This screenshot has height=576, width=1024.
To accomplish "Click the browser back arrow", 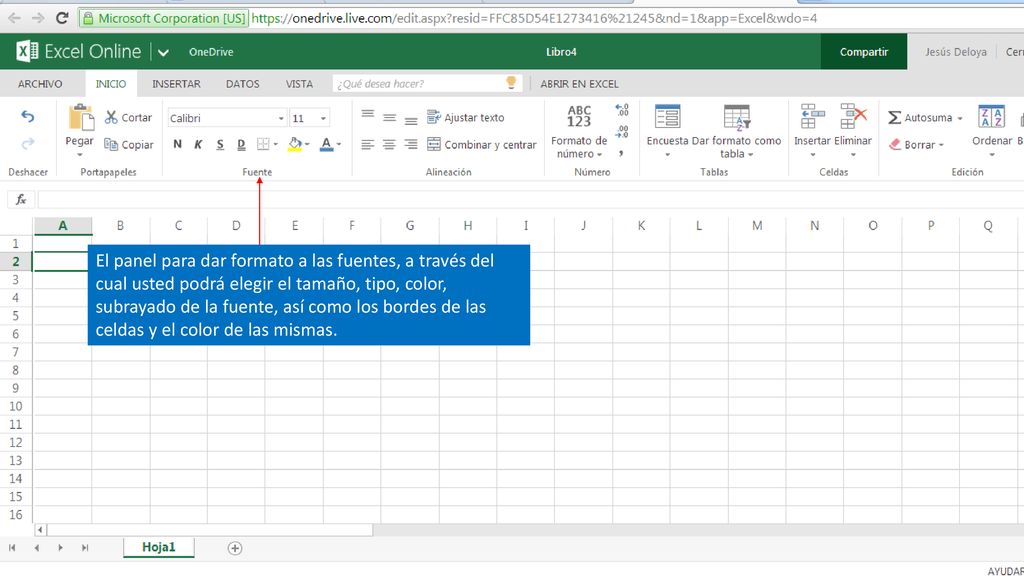I will click(14, 18).
